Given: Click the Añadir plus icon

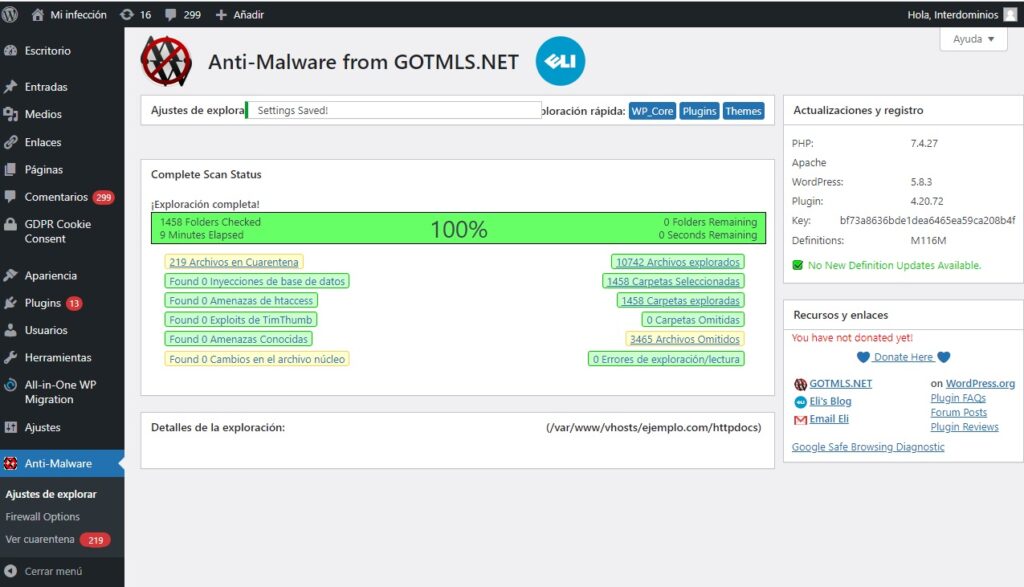Looking at the screenshot, I should tap(221, 14).
